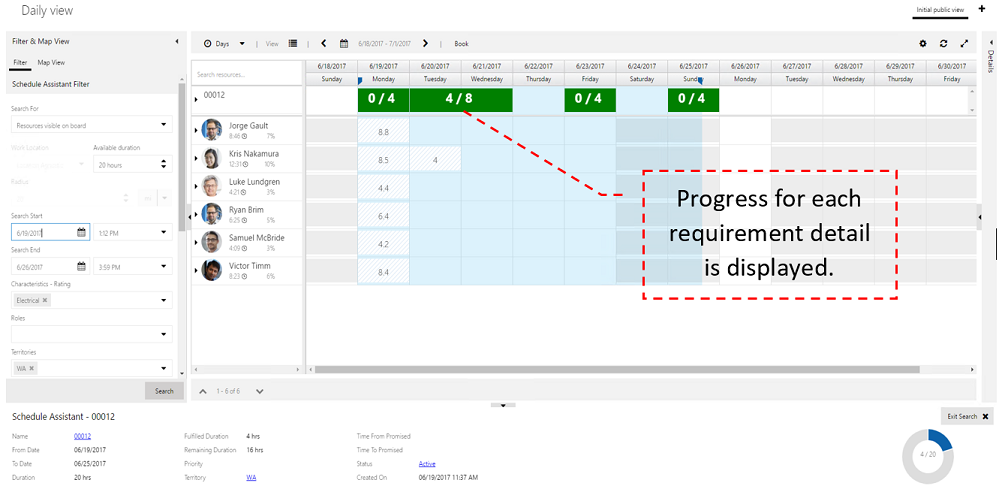Remove the WA territory tag
This screenshot has height=495, width=1002.
[31, 368]
